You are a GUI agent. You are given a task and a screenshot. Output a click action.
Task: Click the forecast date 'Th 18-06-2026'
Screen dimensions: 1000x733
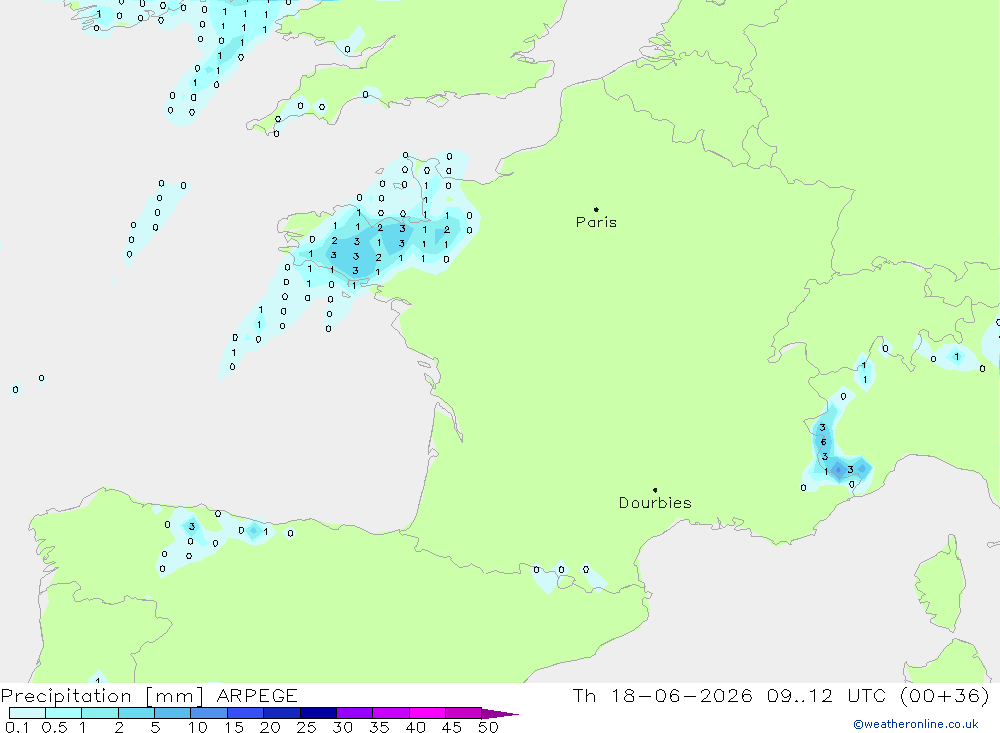[x=662, y=695]
